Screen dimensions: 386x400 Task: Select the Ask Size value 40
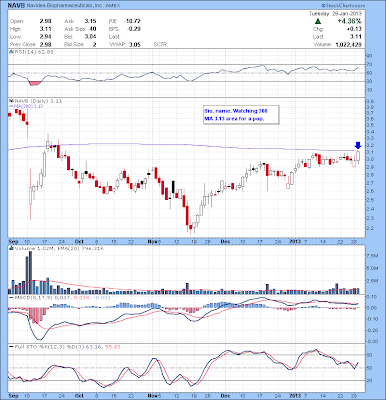click(x=93, y=29)
